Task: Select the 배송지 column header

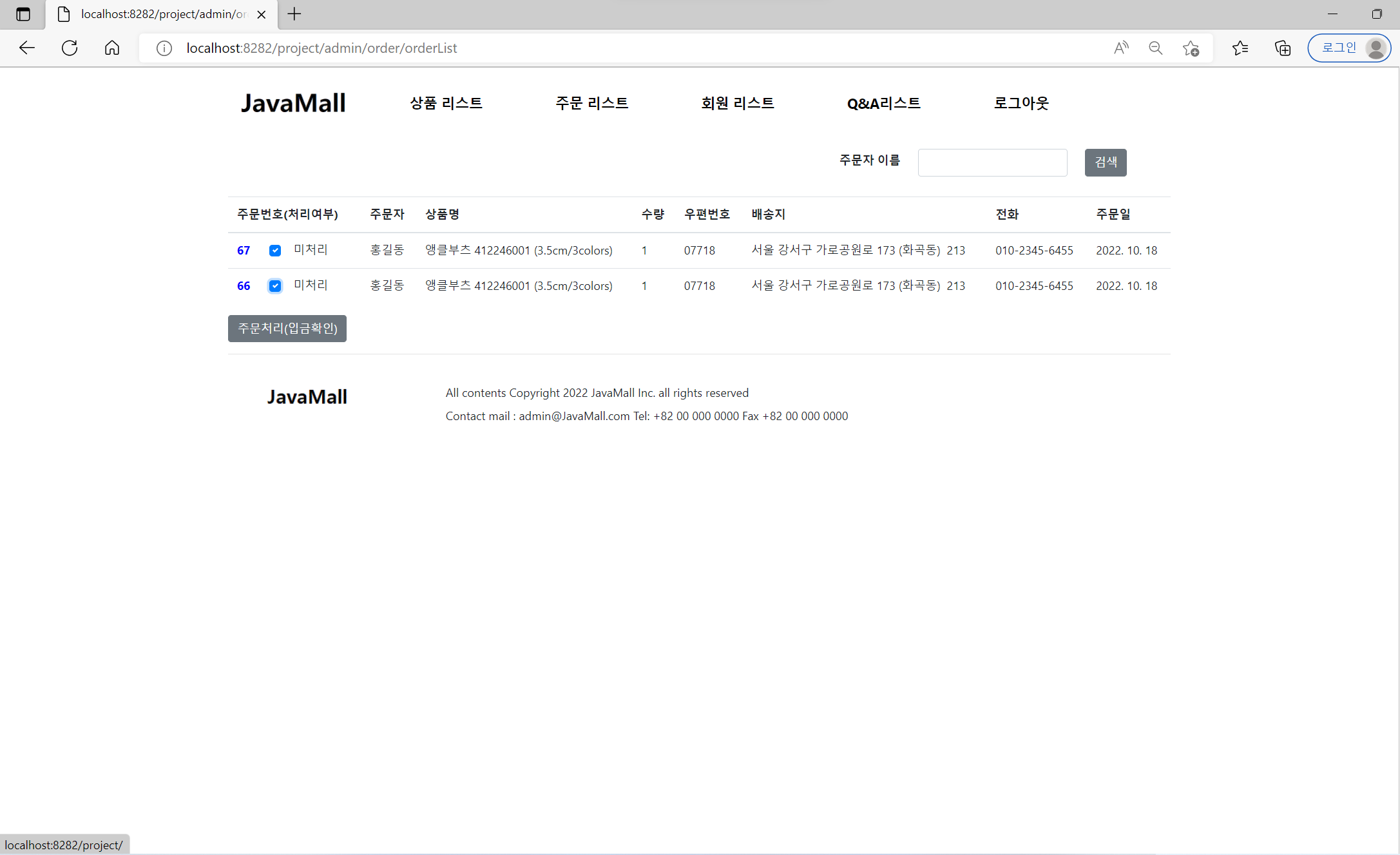Action: pos(769,215)
